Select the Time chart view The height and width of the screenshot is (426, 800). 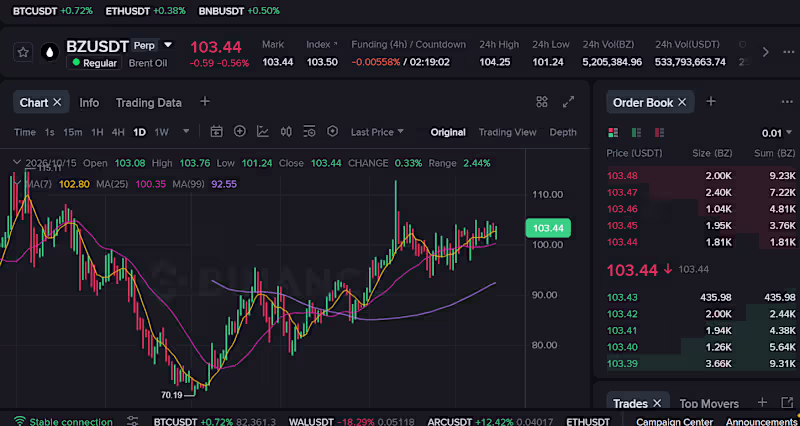25,132
